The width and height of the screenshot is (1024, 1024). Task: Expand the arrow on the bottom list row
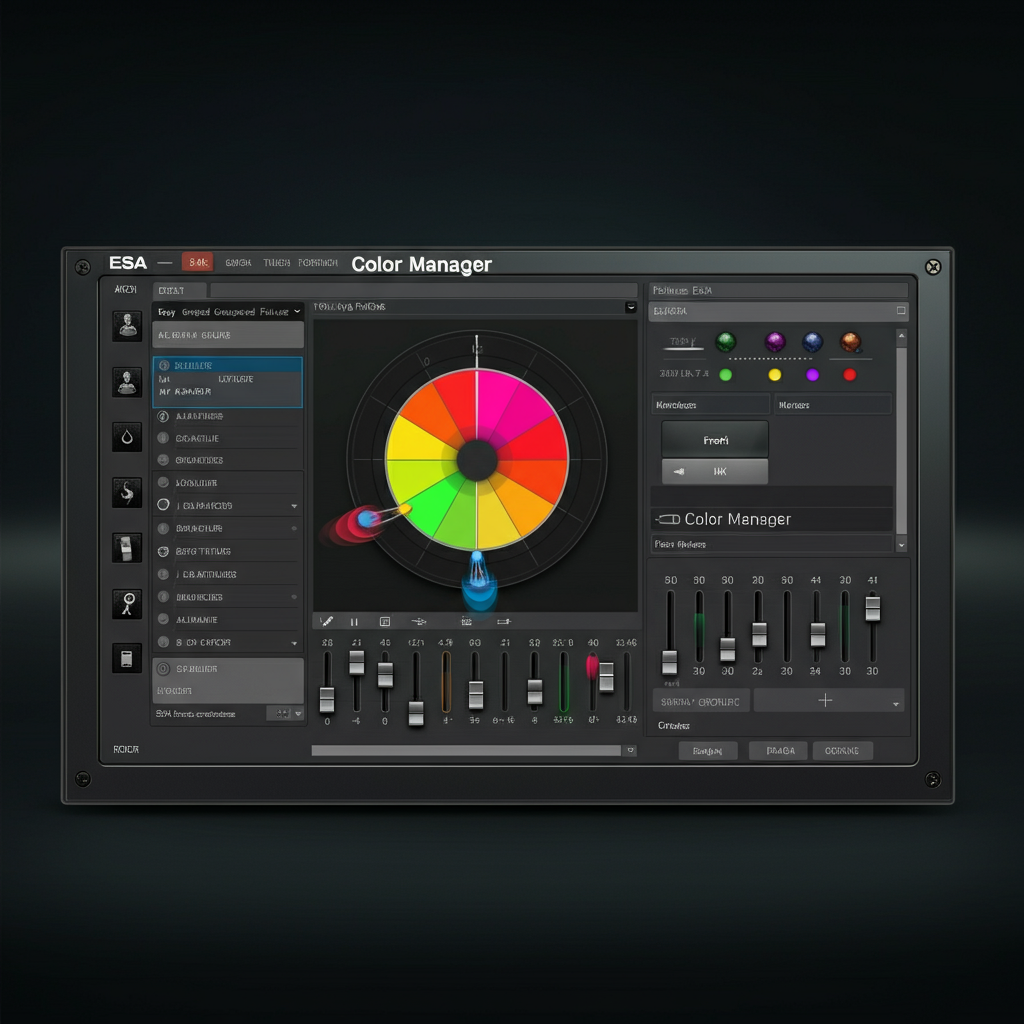click(x=295, y=643)
